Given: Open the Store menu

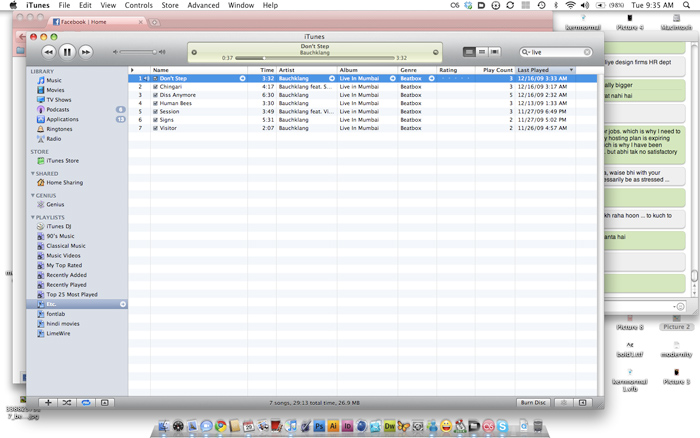Looking at the screenshot, I should 170,5.
